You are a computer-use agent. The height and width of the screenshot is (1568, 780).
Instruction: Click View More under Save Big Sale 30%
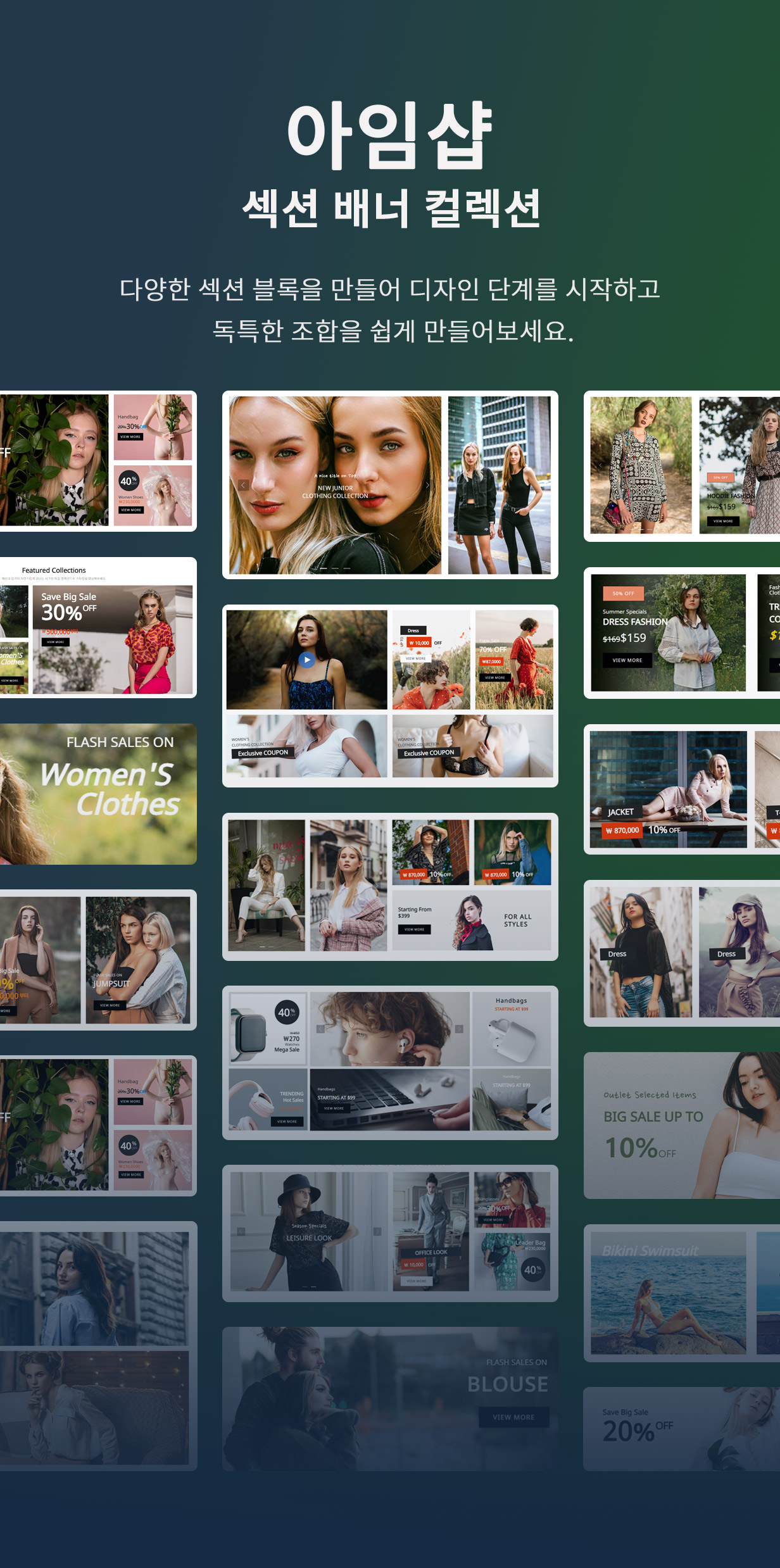(x=56, y=642)
